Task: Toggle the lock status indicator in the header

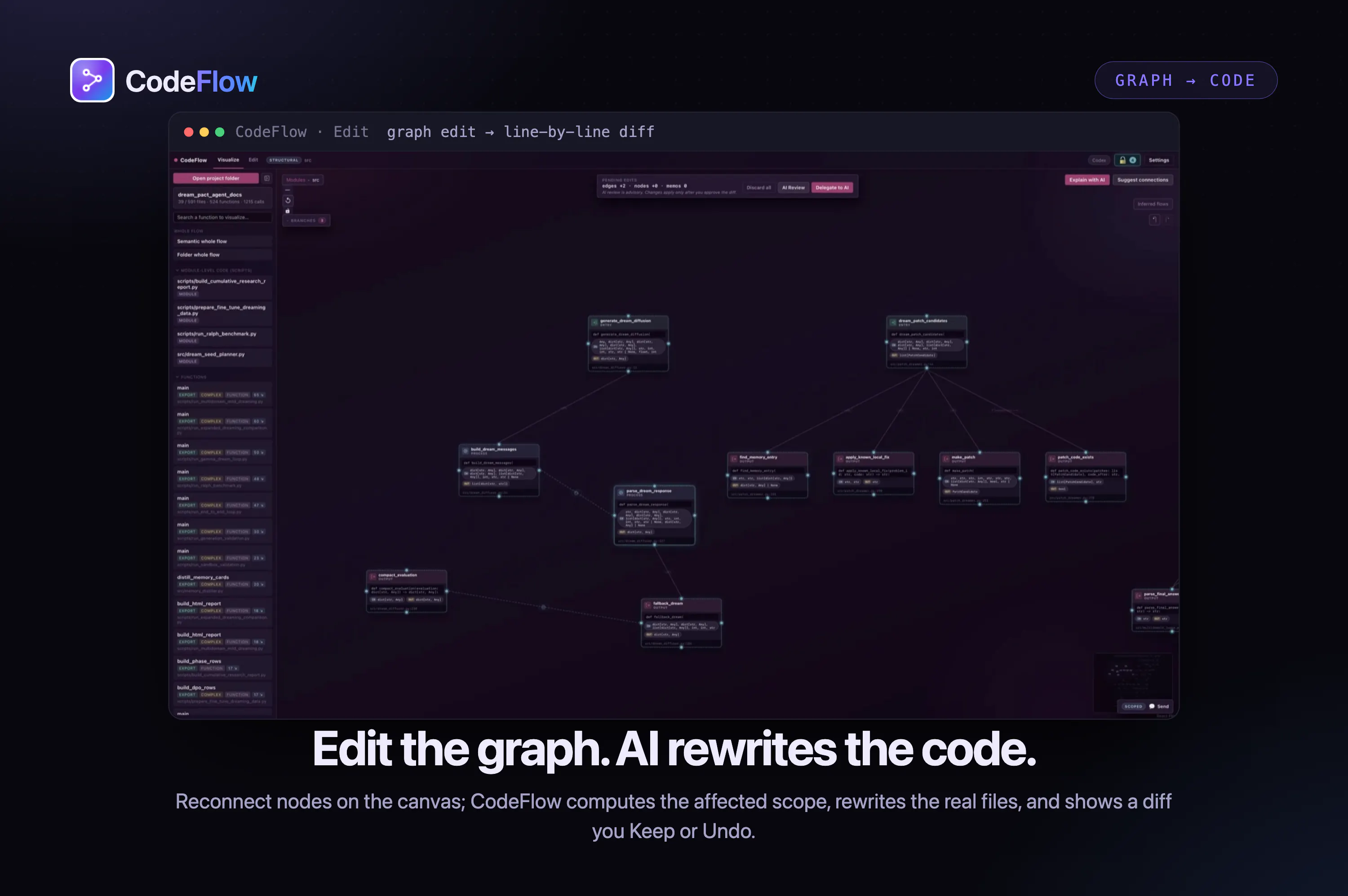Action: [x=1127, y=160]
